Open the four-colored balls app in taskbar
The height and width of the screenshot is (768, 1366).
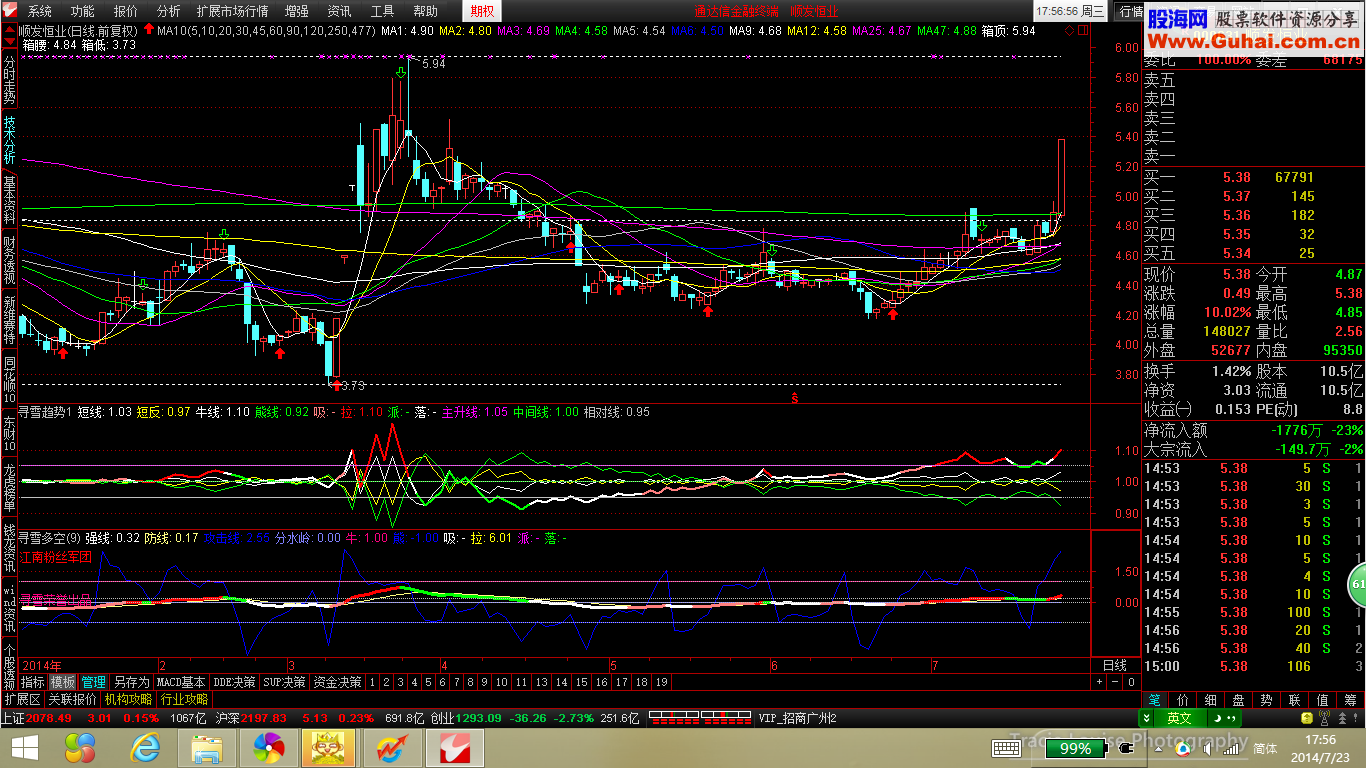[x=80, y=748]
